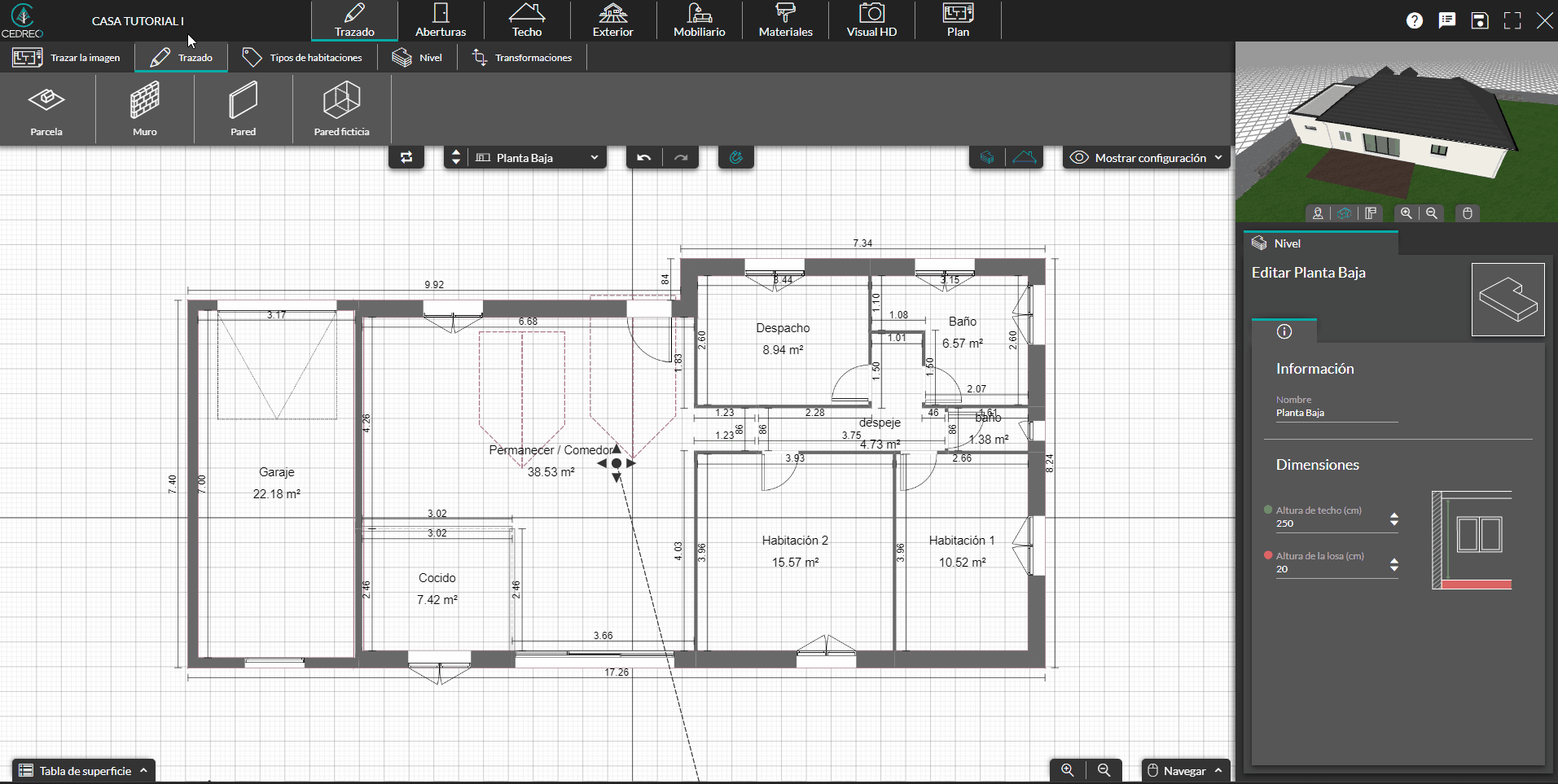Screen dimensions: 1558x784
Task: Select the Nivel tab in side panel
Action: click(x=1321, y=243)
